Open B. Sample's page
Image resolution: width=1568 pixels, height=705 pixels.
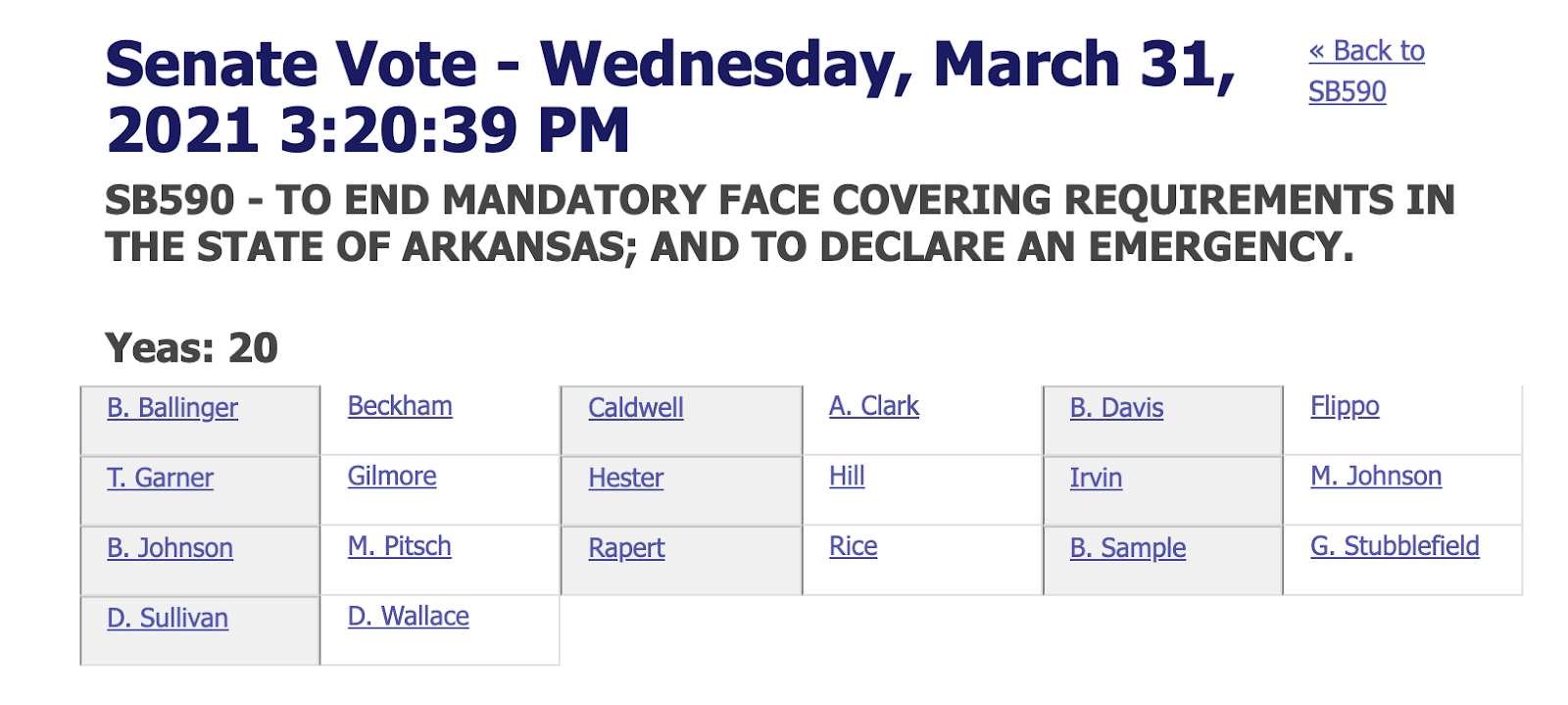click(1128, 548)
